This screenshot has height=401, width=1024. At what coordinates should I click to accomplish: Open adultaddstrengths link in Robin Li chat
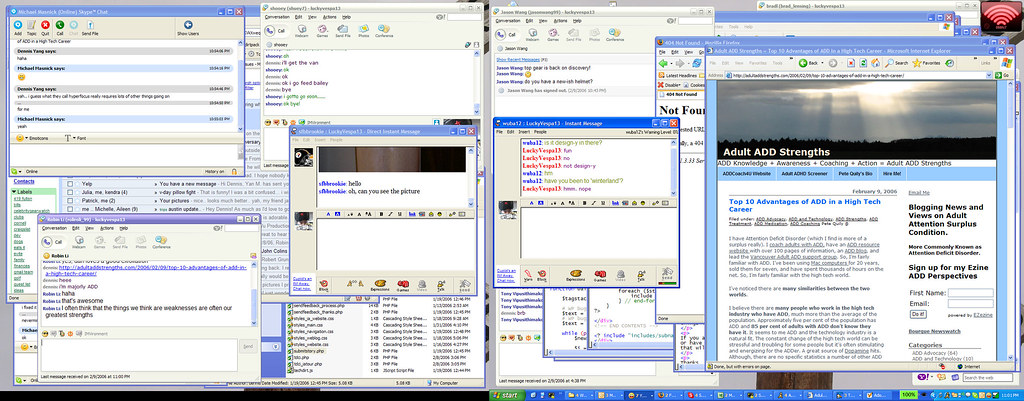(152, 270)
